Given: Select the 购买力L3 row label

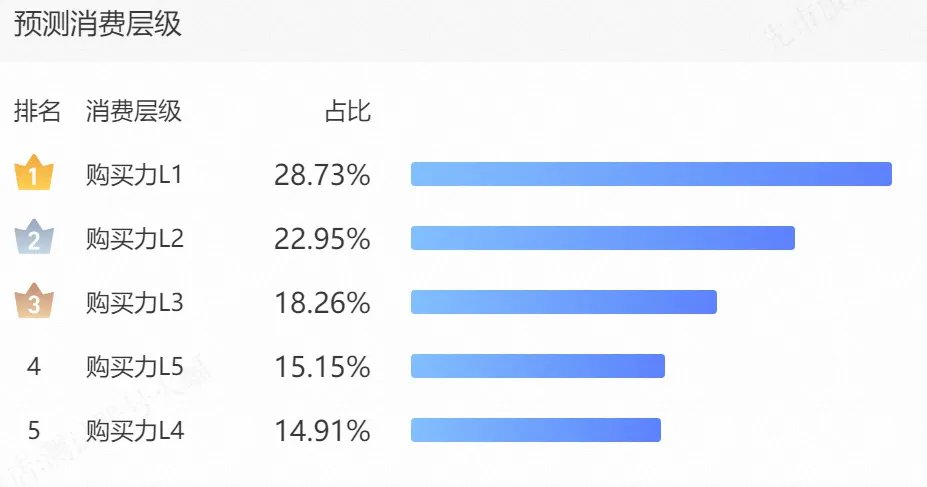Looking at the screenshot, I should click(x=135, y=303).
